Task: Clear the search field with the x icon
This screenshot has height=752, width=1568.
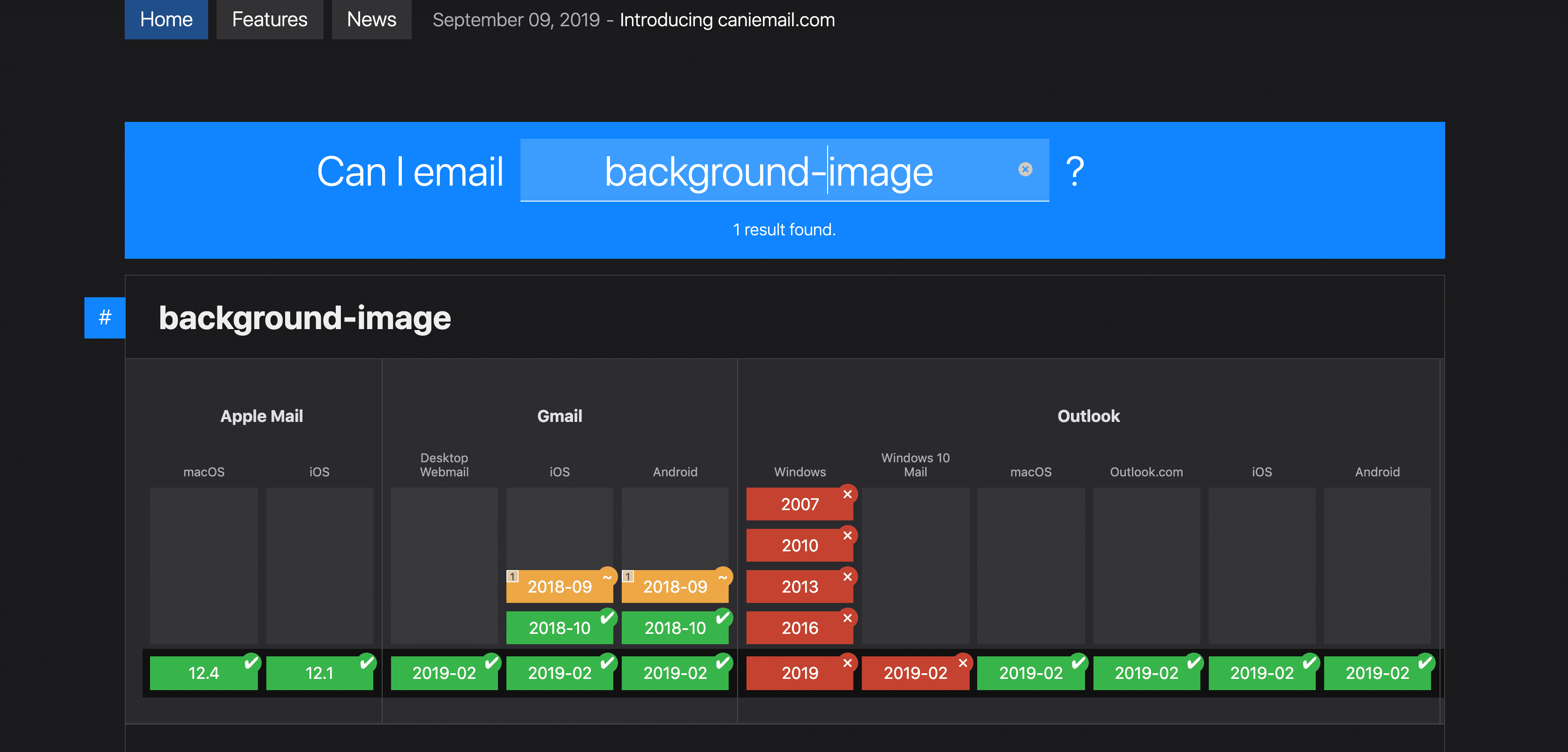Action: click(1025, 170)
